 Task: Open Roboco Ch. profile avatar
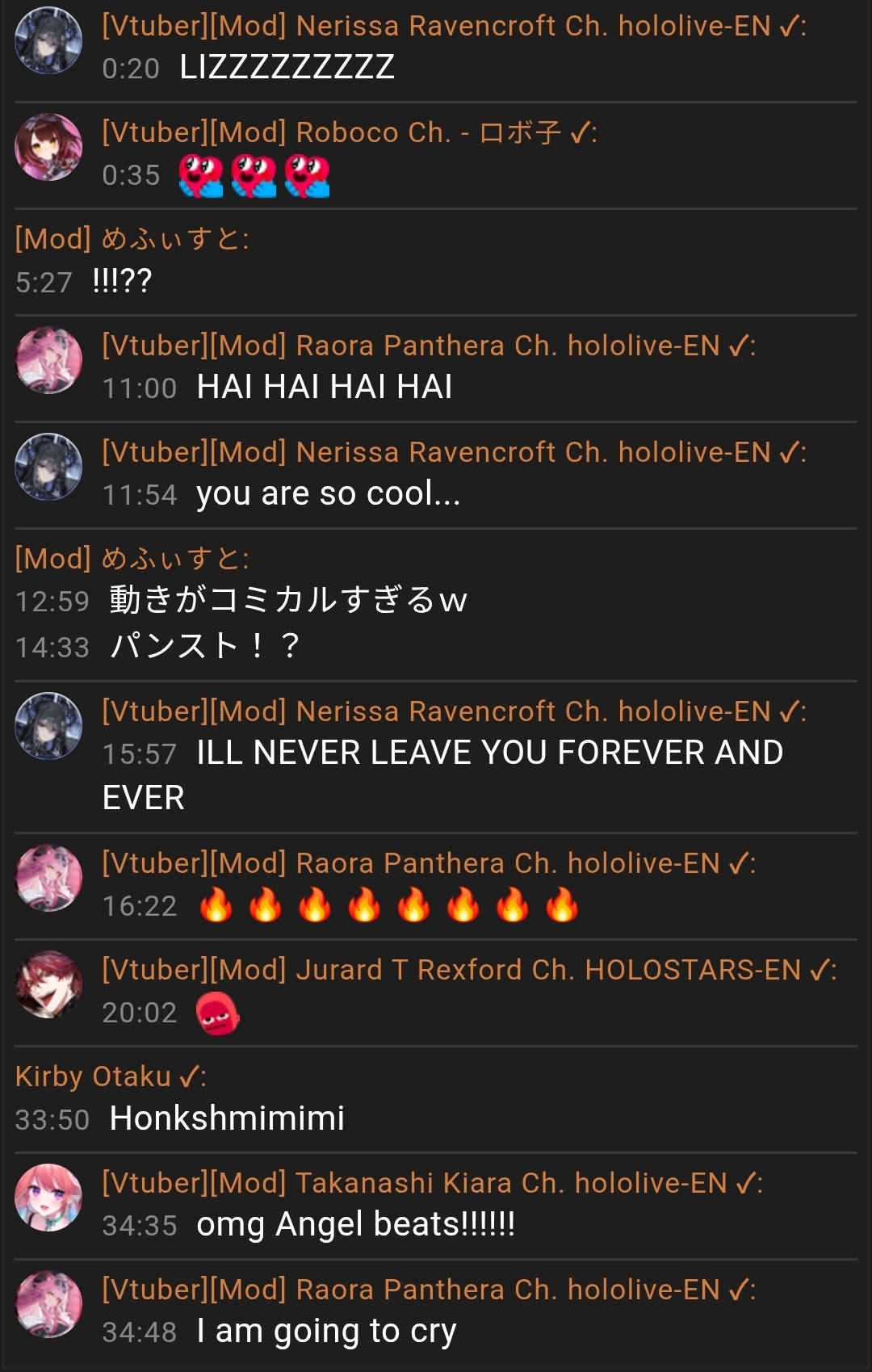tap(48, 147)
